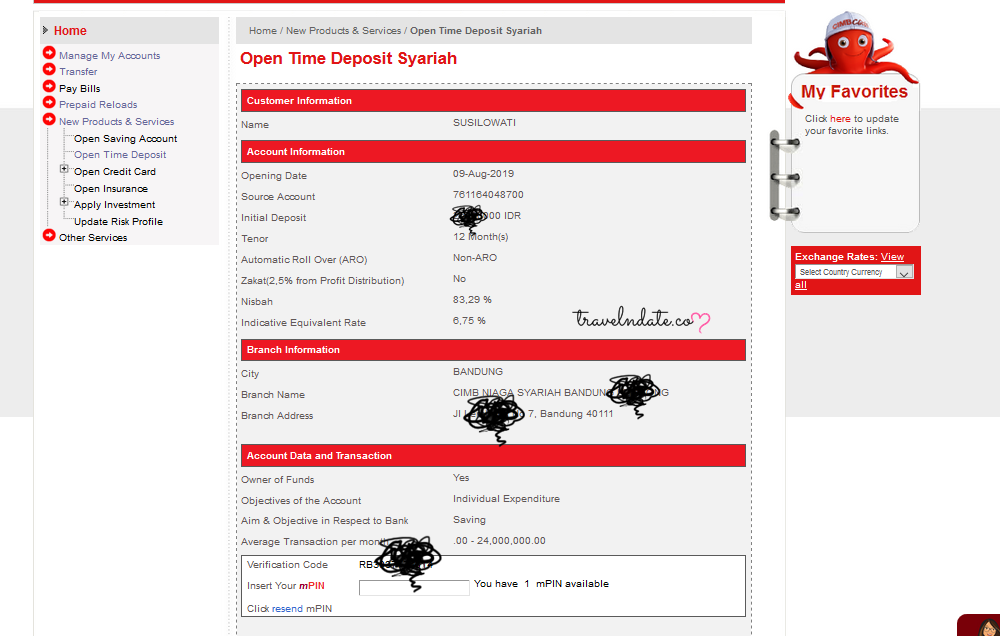The width and height of the screenshot is (1000, 636).
Task: Open Prepaid Reloads menu
Action: click(x=98, y=105)
